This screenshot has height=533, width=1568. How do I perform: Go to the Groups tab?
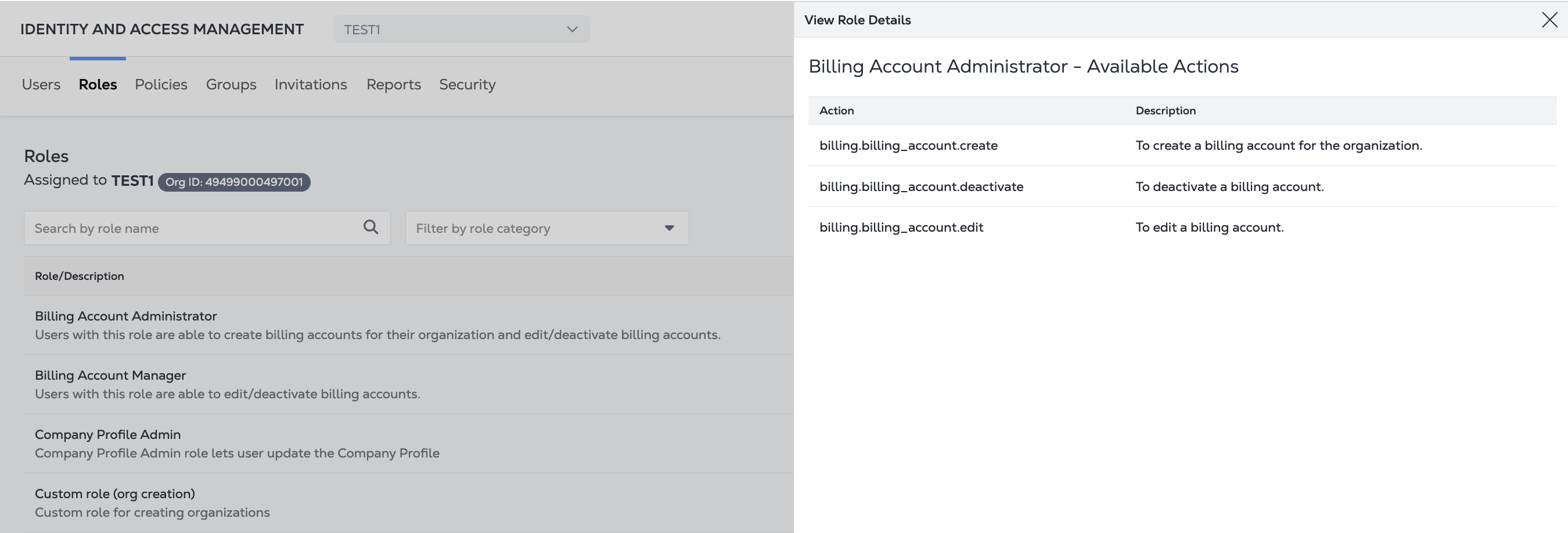coord(231,85)
